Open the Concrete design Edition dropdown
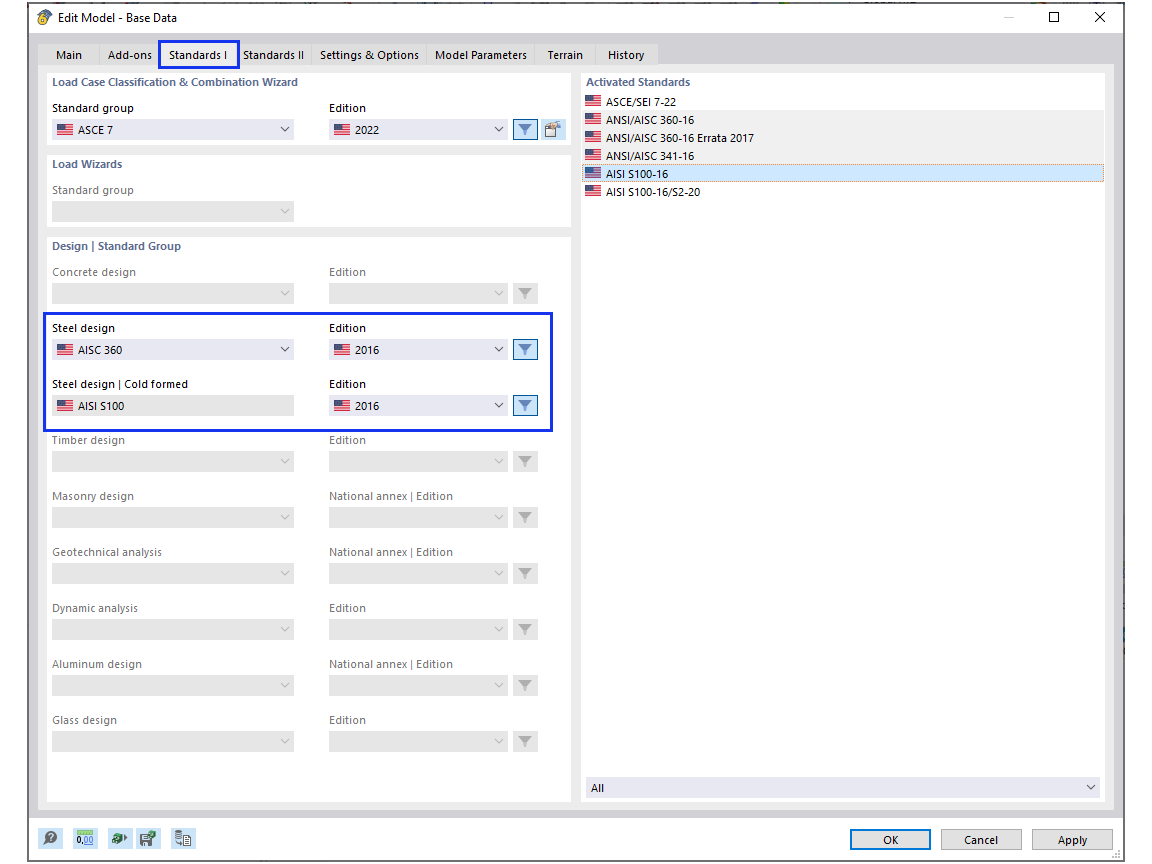The width and height of the screenshot is (1152, 864). (x=418, y=294)
